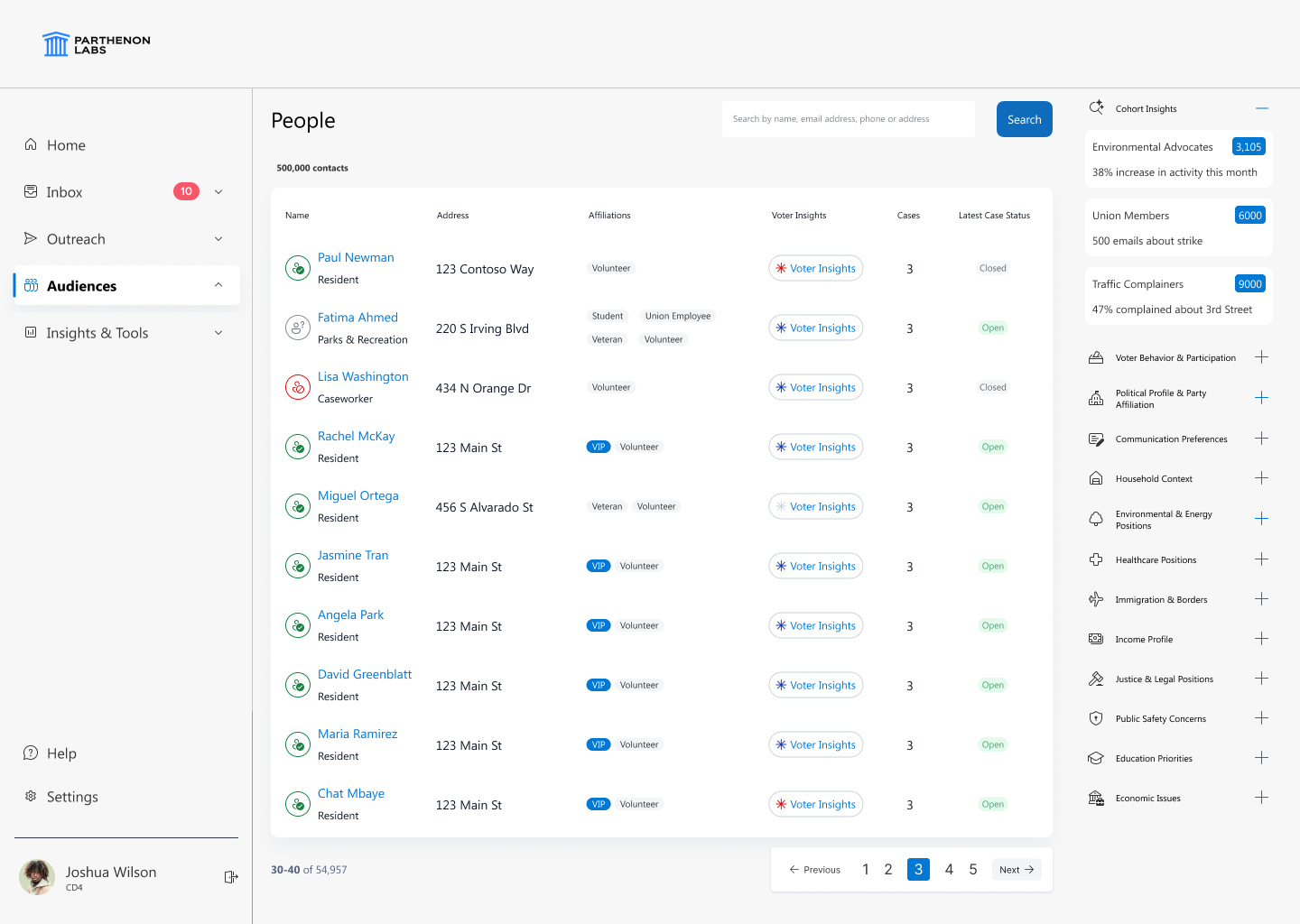Click the people search input field
This screenshot has height=924, width=1300.
point(849,119)
